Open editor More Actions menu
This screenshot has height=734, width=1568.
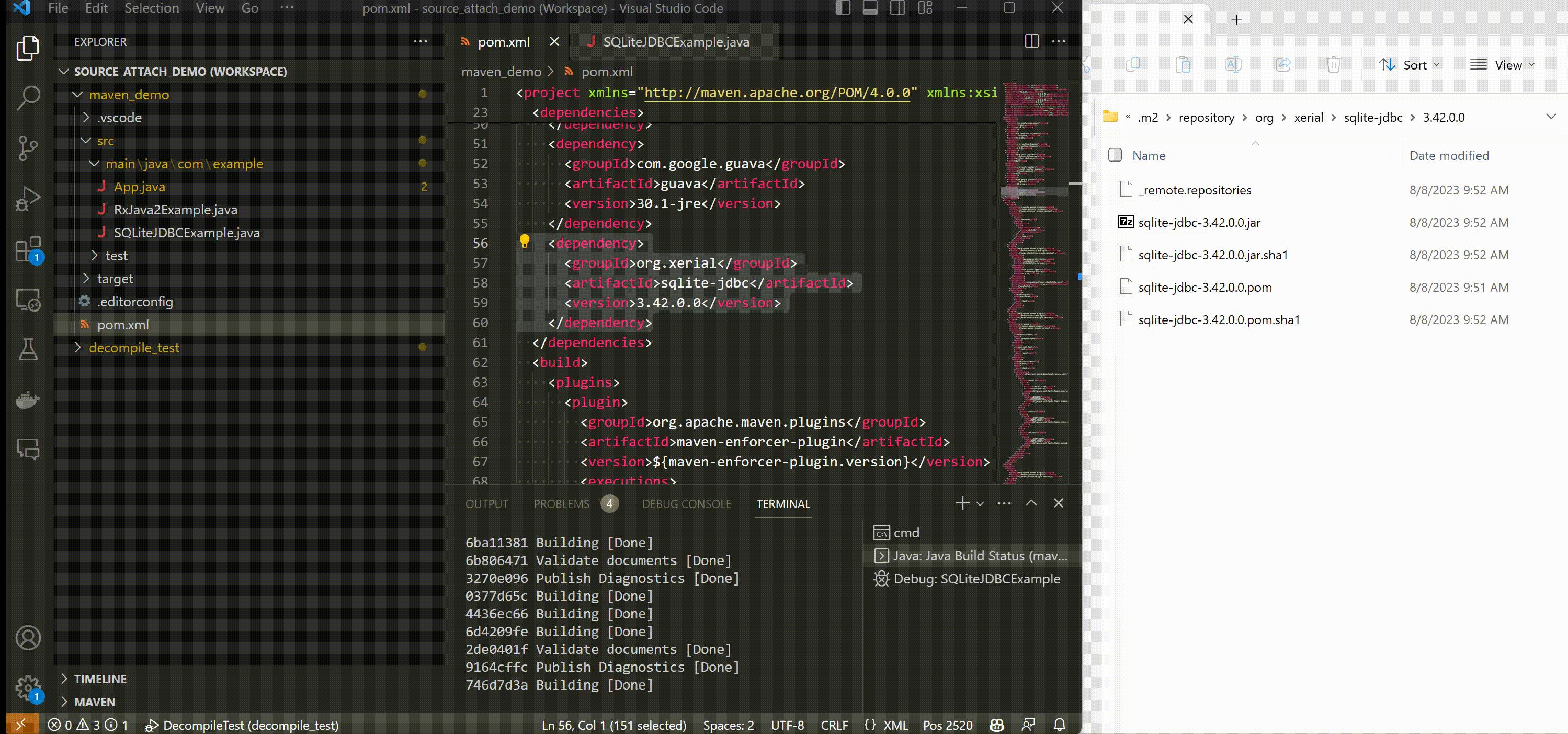1059,41
